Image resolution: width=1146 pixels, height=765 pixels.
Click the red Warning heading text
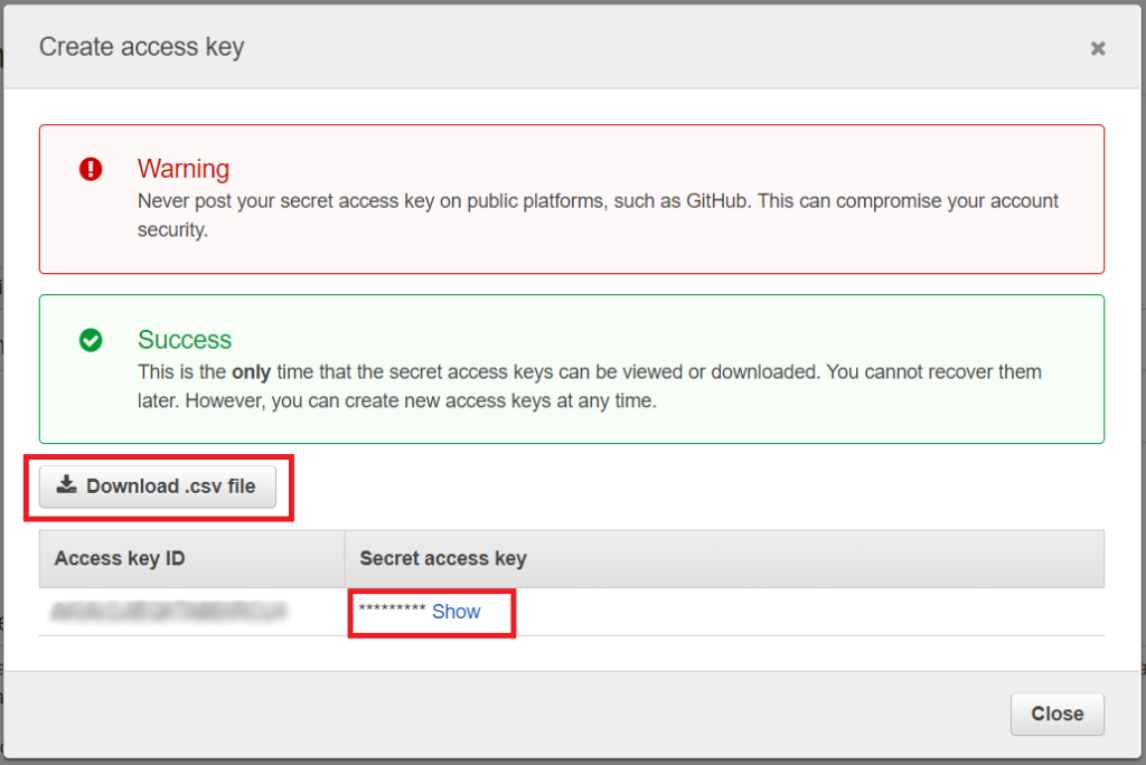click(x=183, y=169)
